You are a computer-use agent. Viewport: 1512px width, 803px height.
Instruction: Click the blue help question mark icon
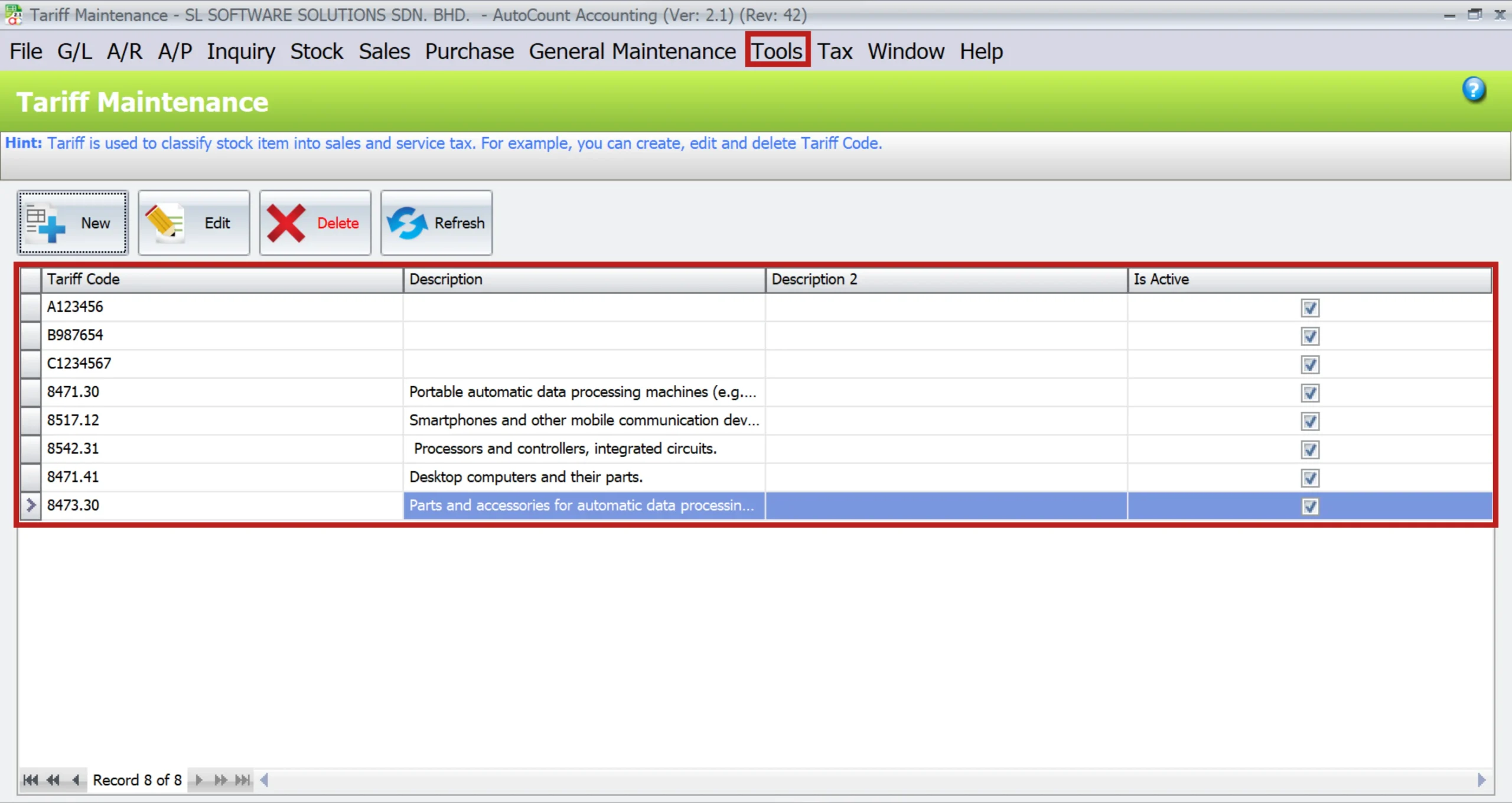[1474, 90]
